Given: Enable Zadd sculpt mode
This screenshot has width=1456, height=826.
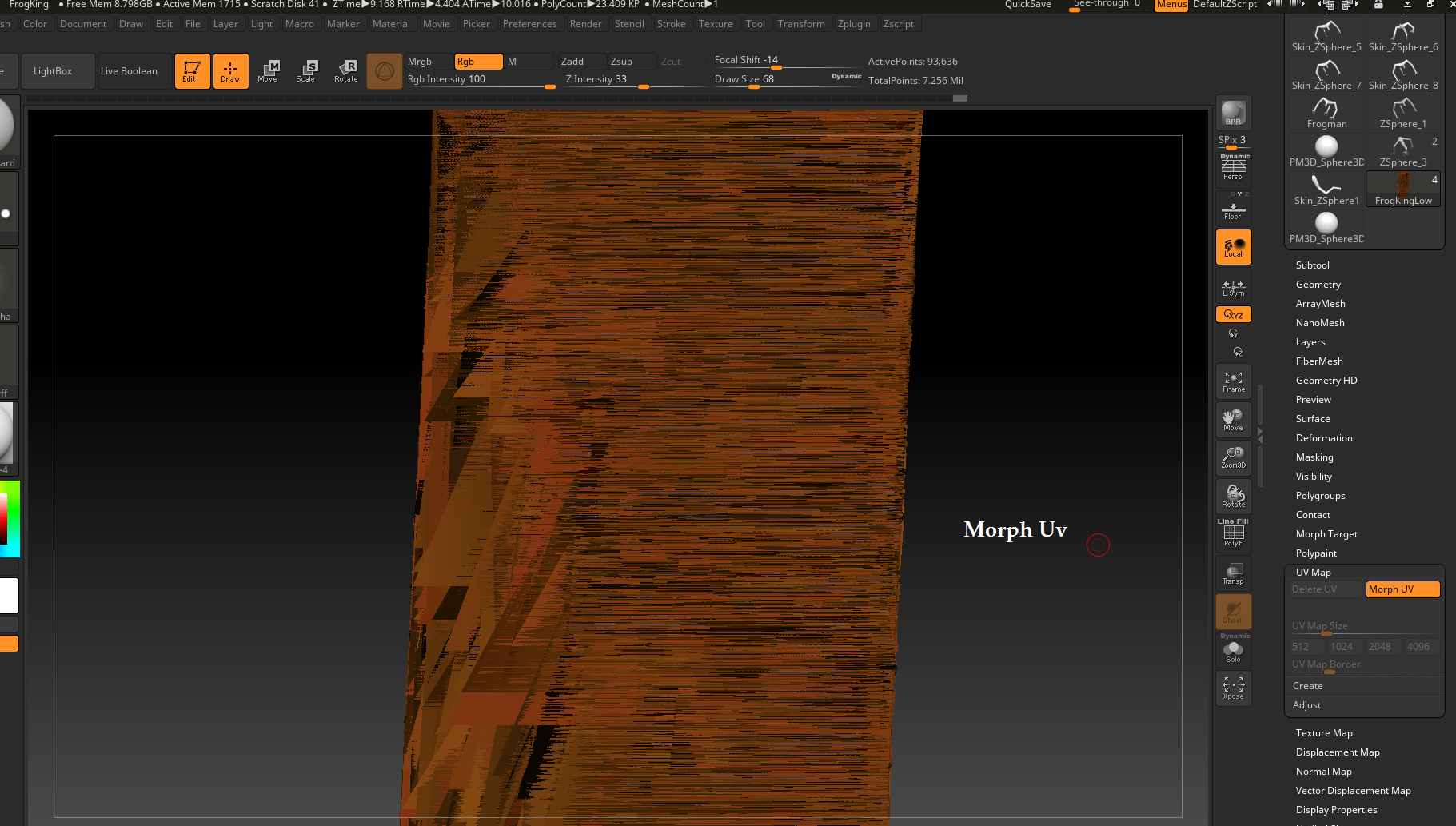Looking at the screenshot, I should tap(581, 62).
